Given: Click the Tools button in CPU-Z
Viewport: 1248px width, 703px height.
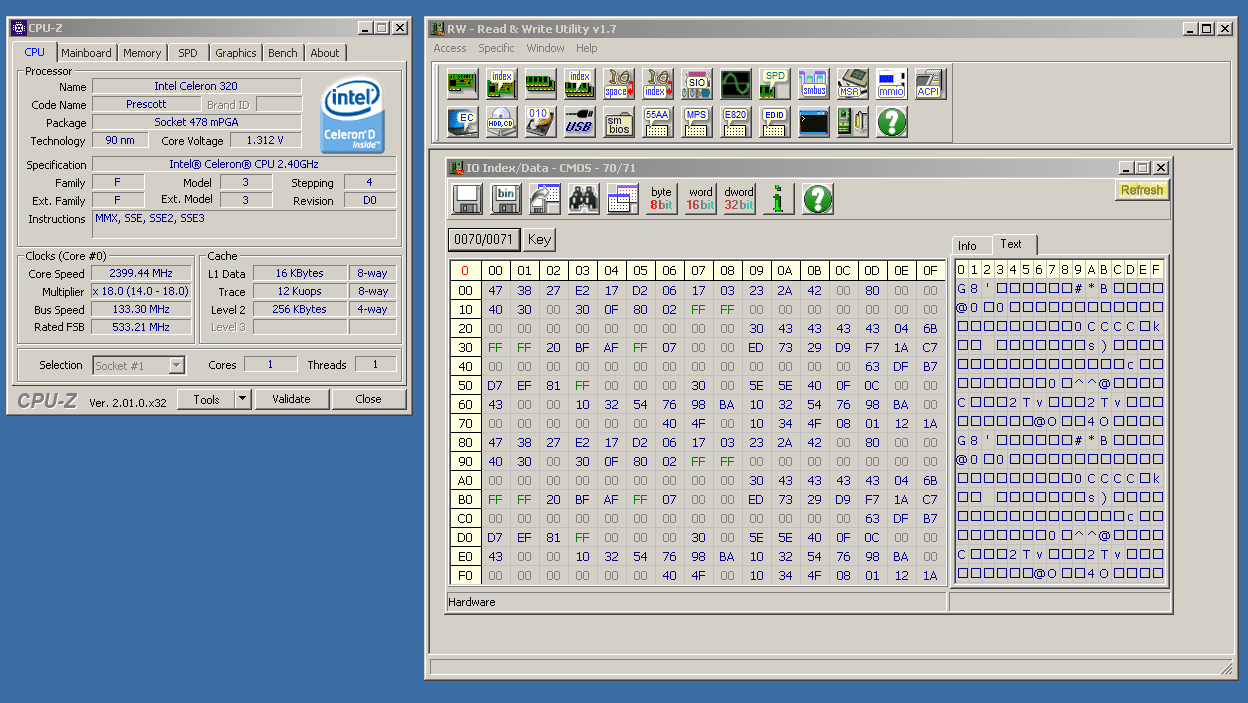Looking at the screenshot, I should pos(206,399).
